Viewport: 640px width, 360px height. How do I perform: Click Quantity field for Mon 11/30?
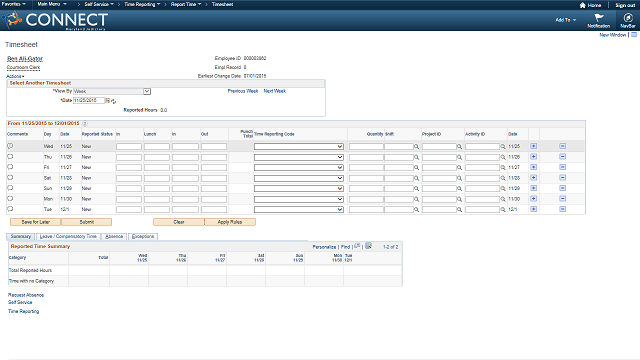pos(366,199)
